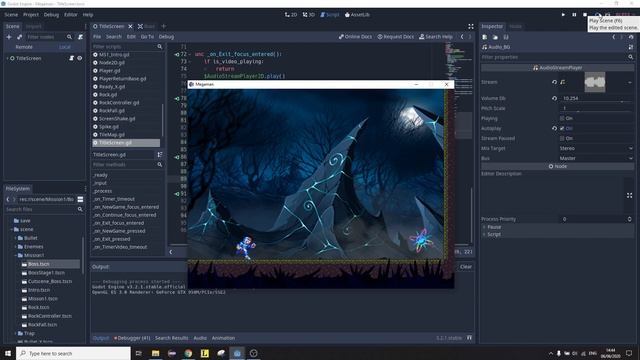Switch to the Search Results bottom tab

coord(171,338)
